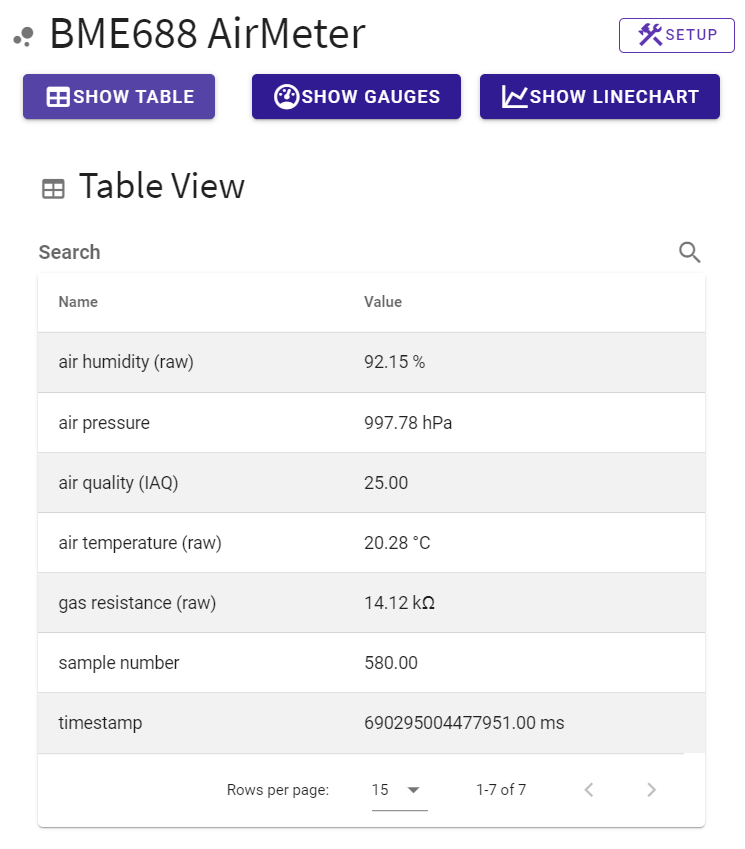
Task: Select the gas resistance (raw) row
Action: pyautogui.click(x=371, y=603)
